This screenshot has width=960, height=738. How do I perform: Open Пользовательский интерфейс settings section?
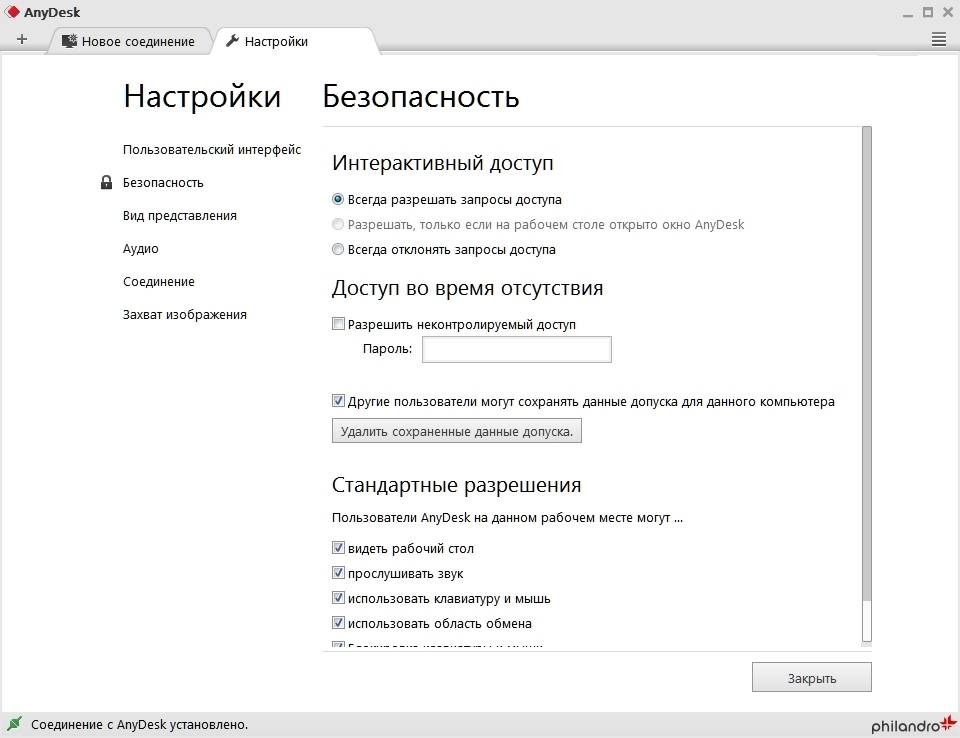point(211,150)
